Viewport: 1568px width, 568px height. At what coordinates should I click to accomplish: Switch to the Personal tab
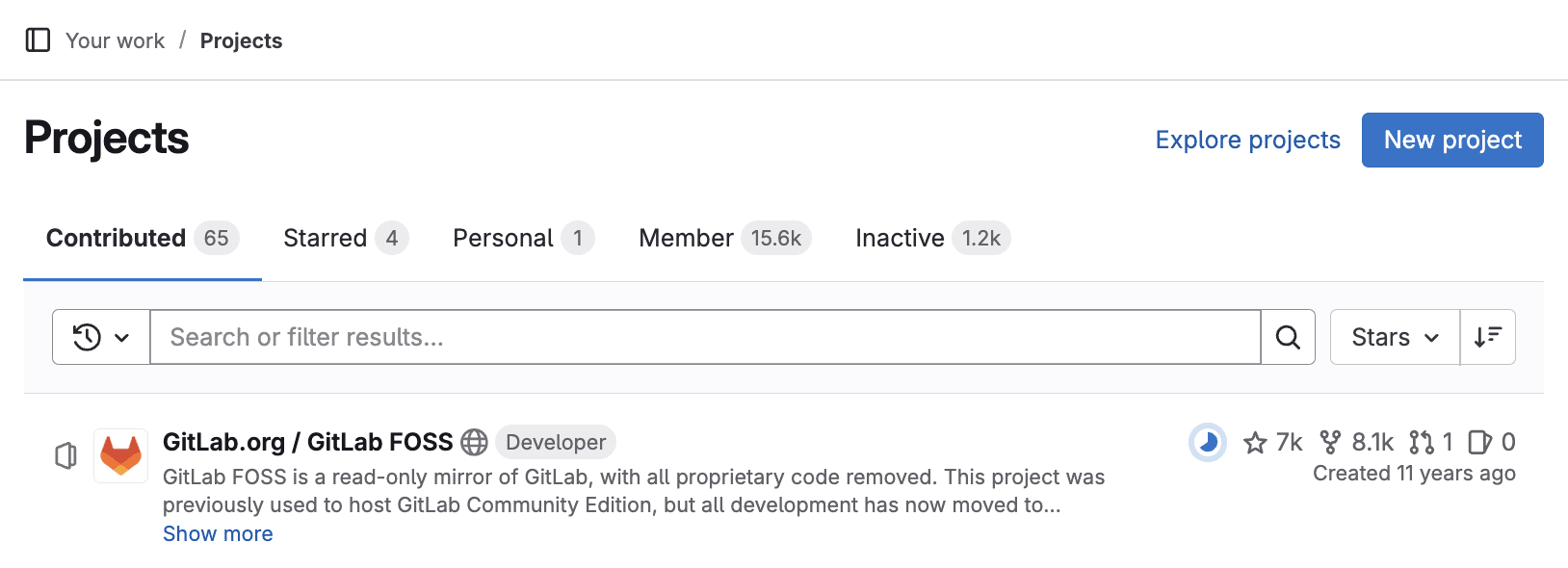tap(523, 238)
